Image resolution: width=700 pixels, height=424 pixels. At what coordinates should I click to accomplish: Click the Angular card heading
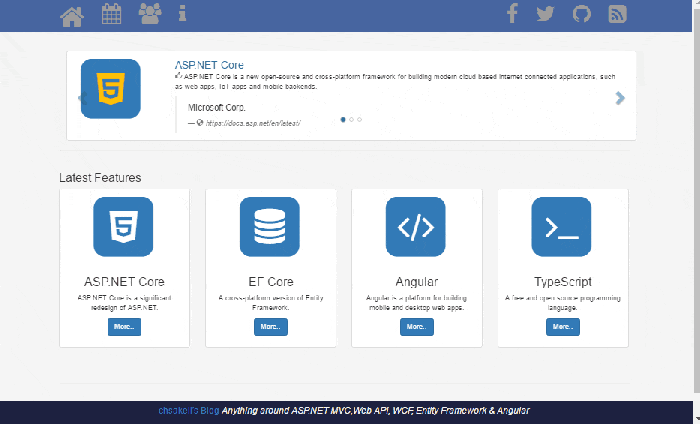(x=417, y=282)
